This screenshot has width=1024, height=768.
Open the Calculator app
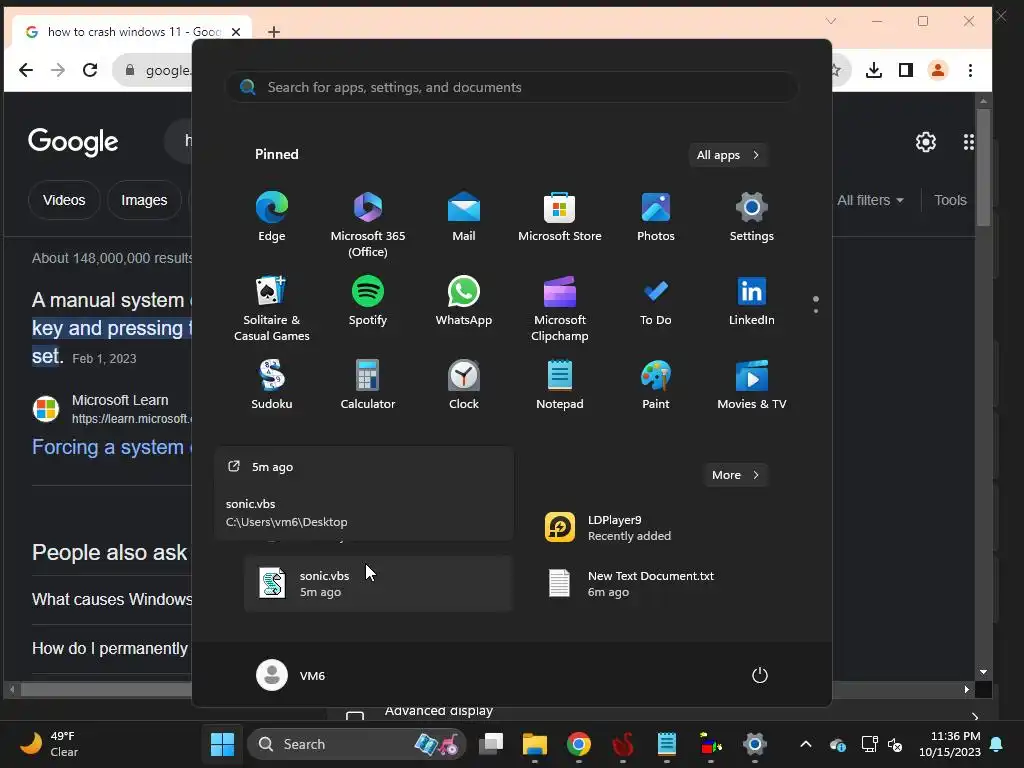[368, 385]
